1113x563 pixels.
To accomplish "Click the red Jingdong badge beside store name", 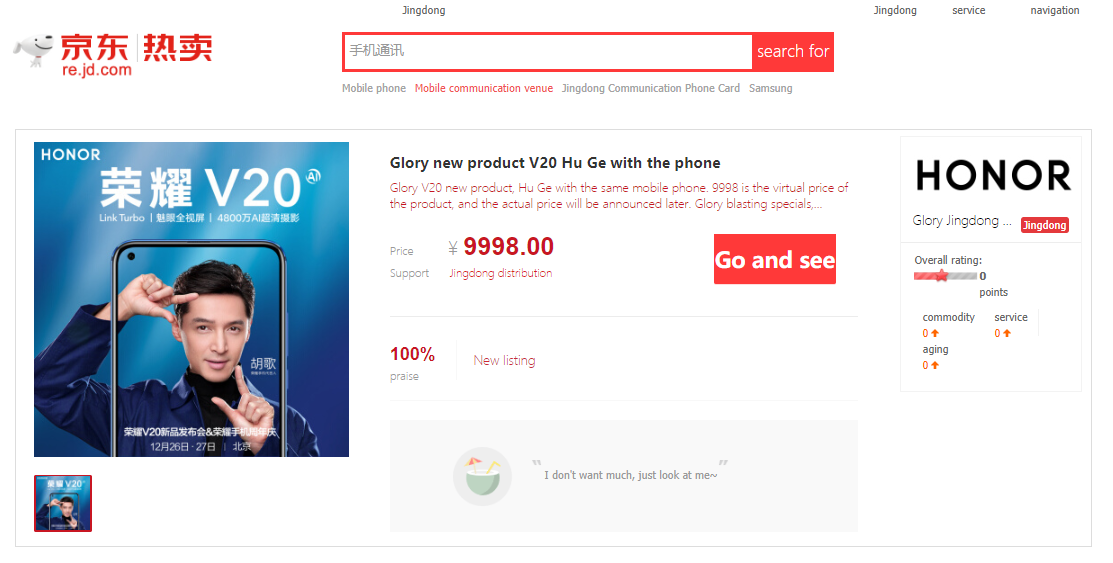I will coord(1044,225).
